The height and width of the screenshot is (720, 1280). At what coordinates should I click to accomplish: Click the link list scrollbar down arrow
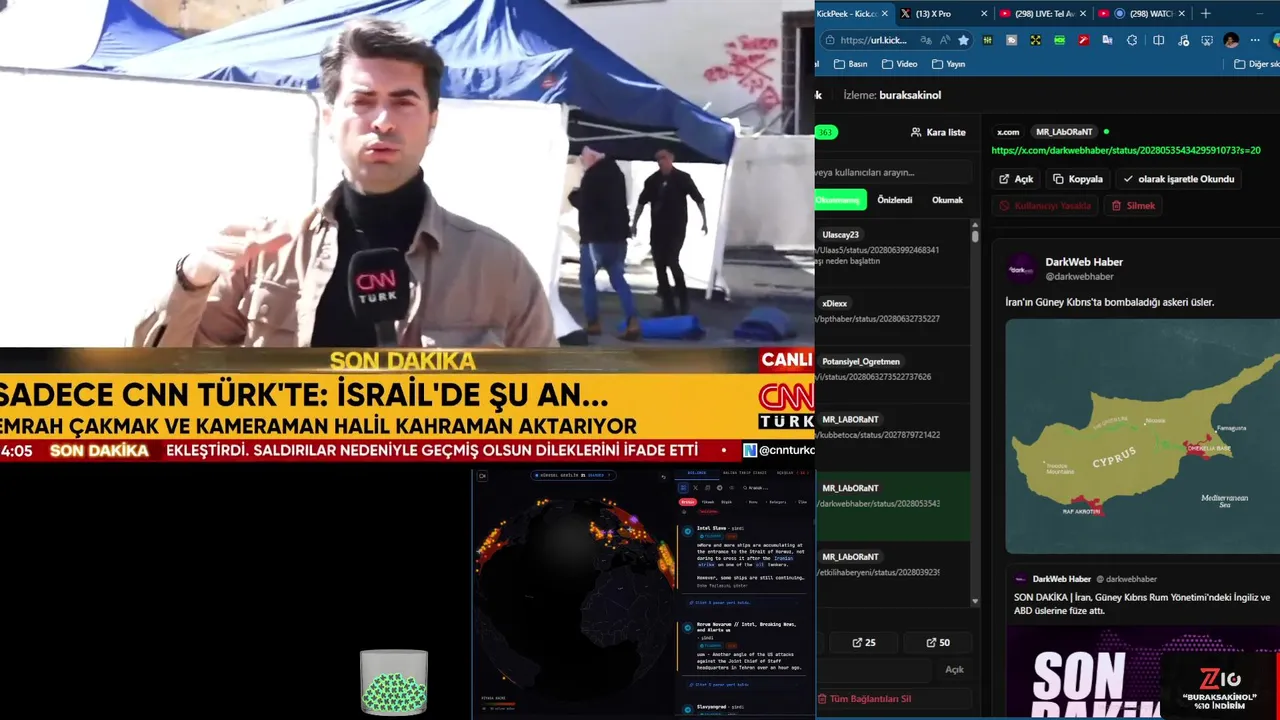975,602
